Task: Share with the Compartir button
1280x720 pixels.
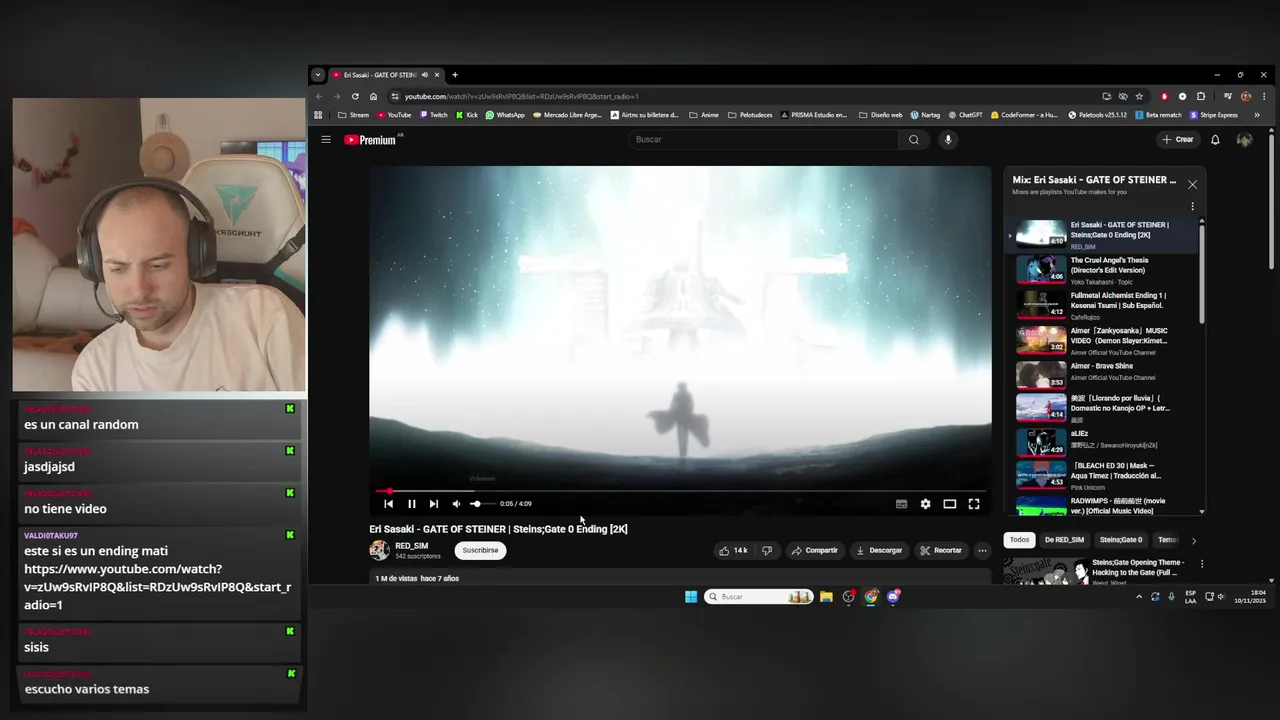Action: [814, 550]
